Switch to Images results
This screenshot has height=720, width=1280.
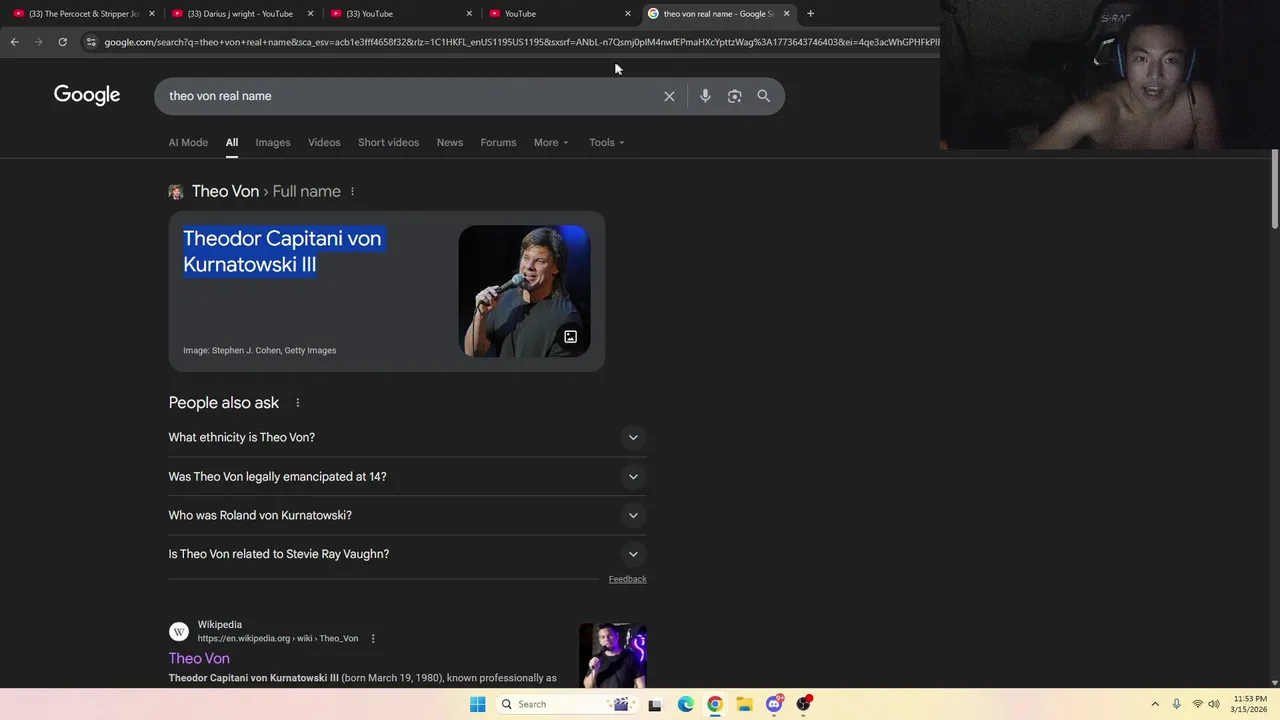[x=273, y=142]
